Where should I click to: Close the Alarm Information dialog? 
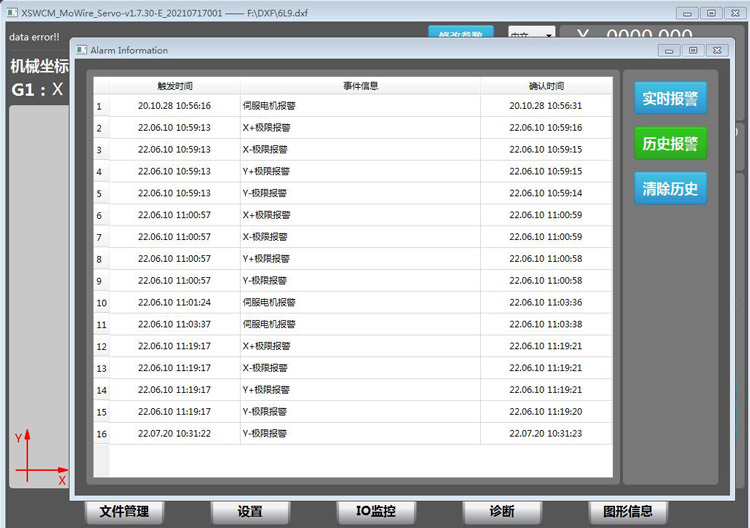[717, 50]
